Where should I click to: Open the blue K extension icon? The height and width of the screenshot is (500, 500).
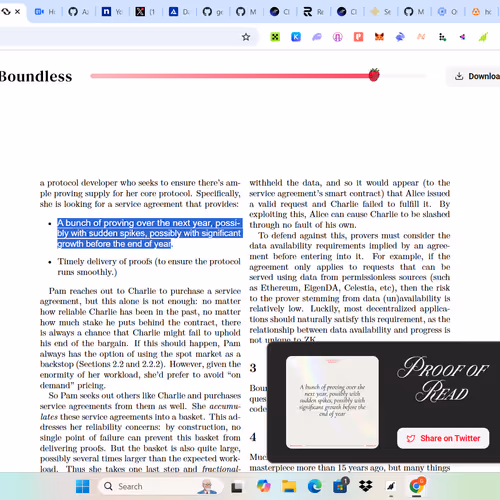pyautogui.click(x=296, y=37)
